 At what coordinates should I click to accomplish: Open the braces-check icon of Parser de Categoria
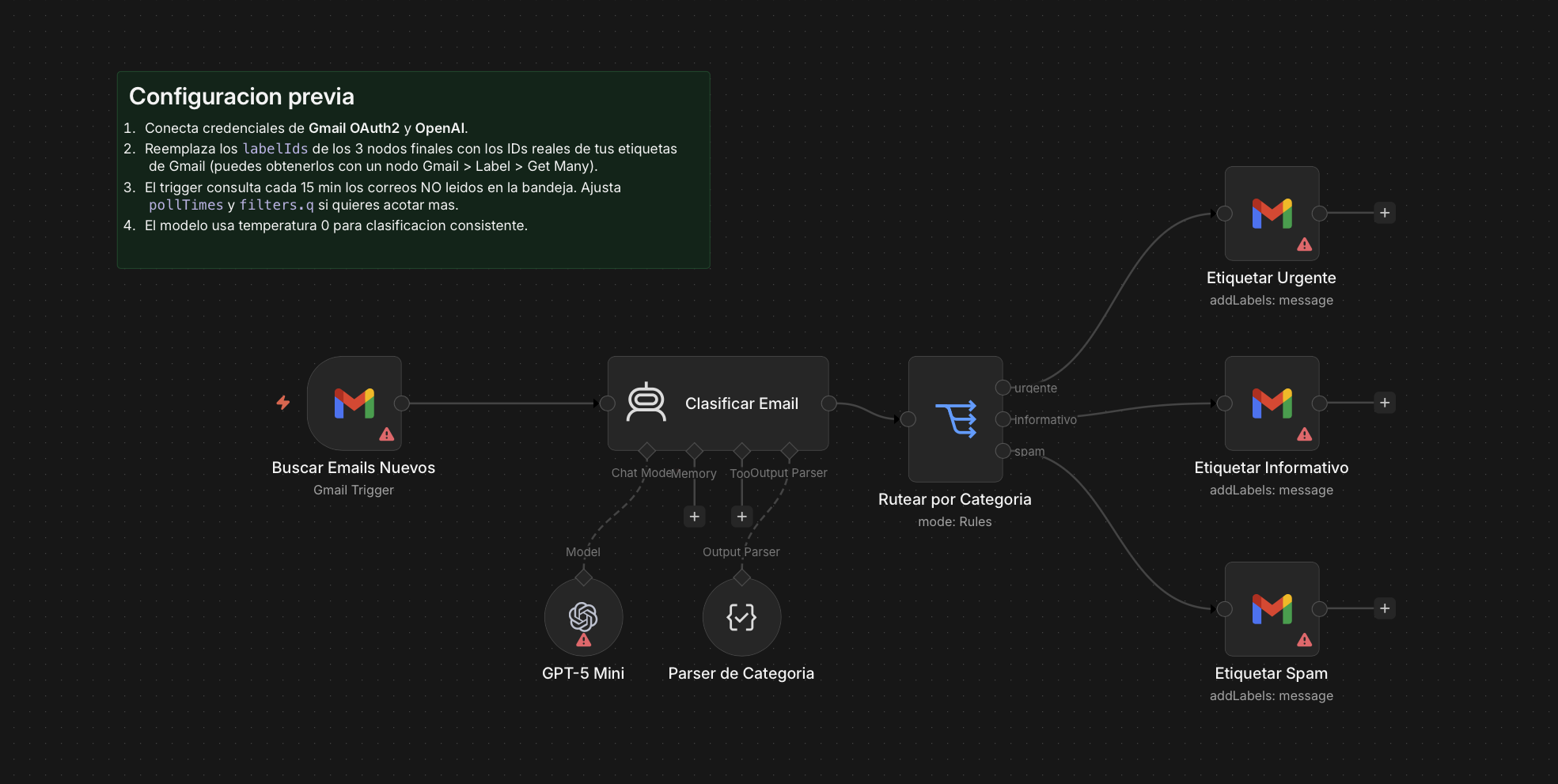741,617
